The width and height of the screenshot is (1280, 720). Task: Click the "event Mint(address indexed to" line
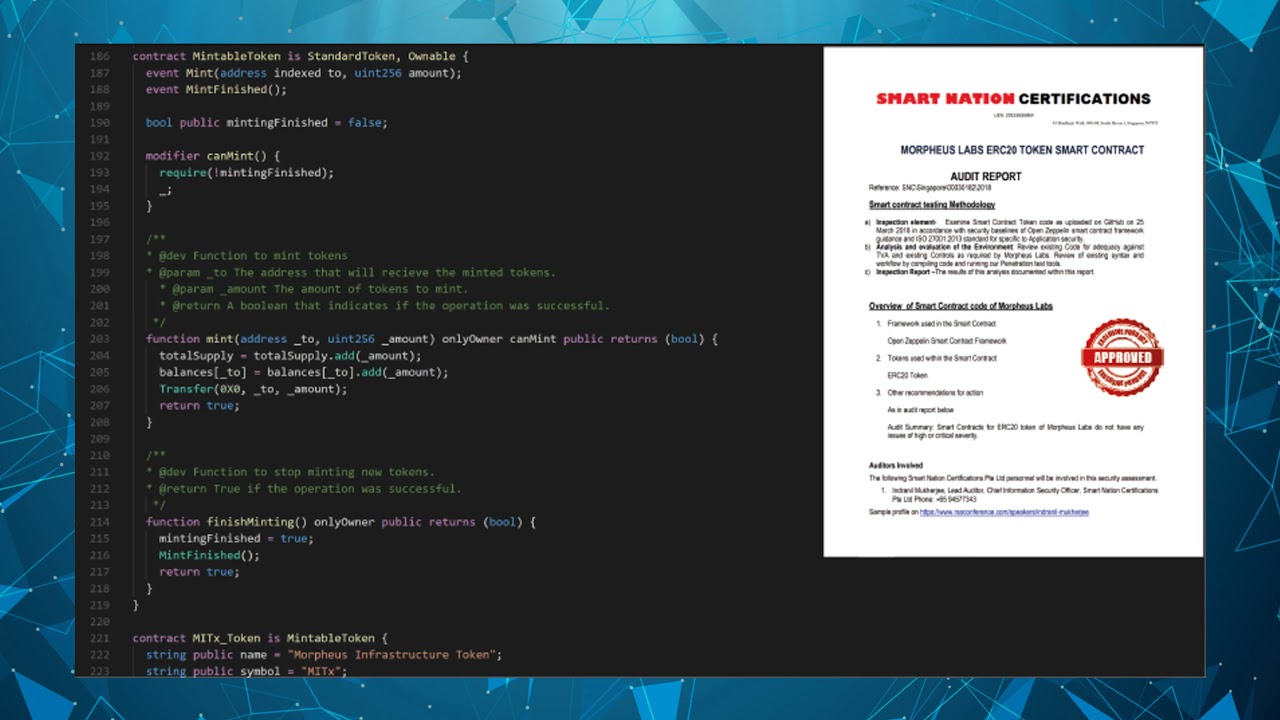[x=304, y=73]
